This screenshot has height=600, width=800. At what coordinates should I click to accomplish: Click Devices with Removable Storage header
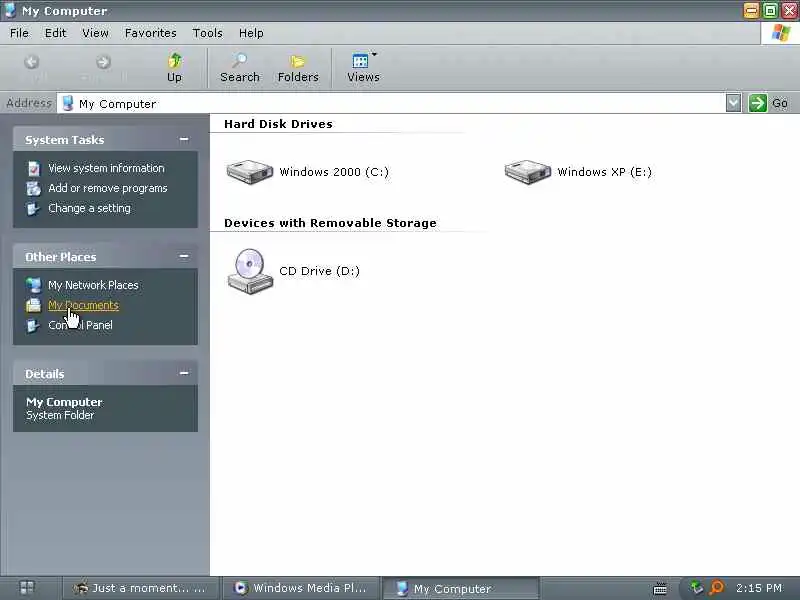(x=330, y=223)
